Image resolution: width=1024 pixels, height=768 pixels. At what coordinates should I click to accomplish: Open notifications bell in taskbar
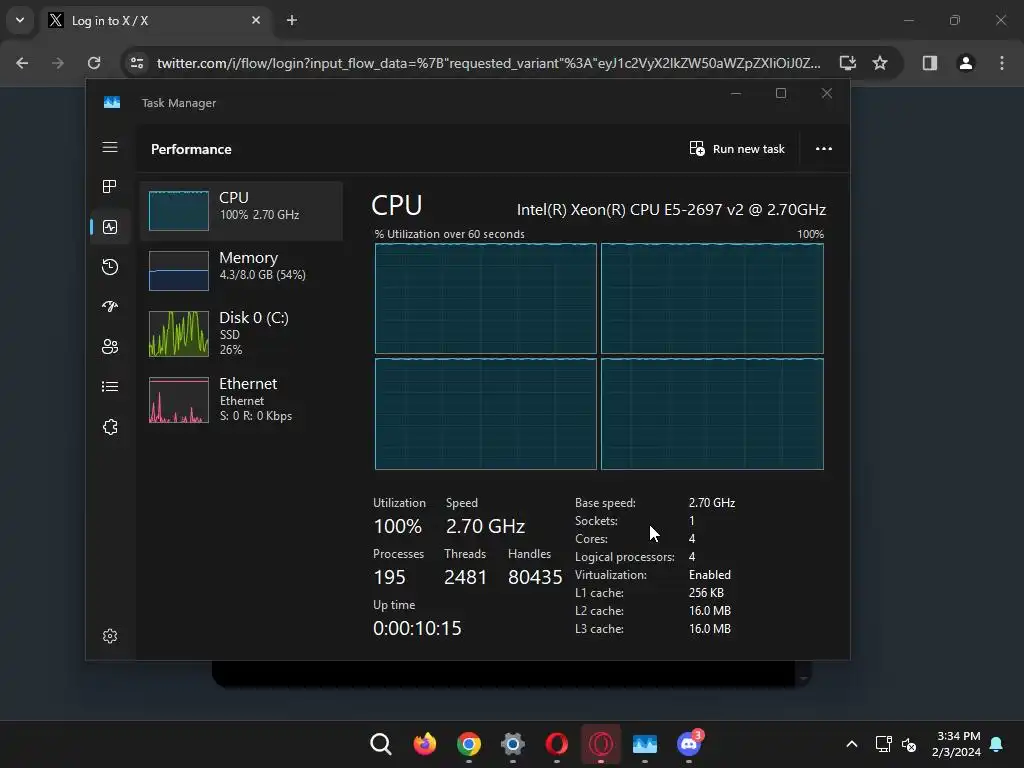[x=997, y=744]
